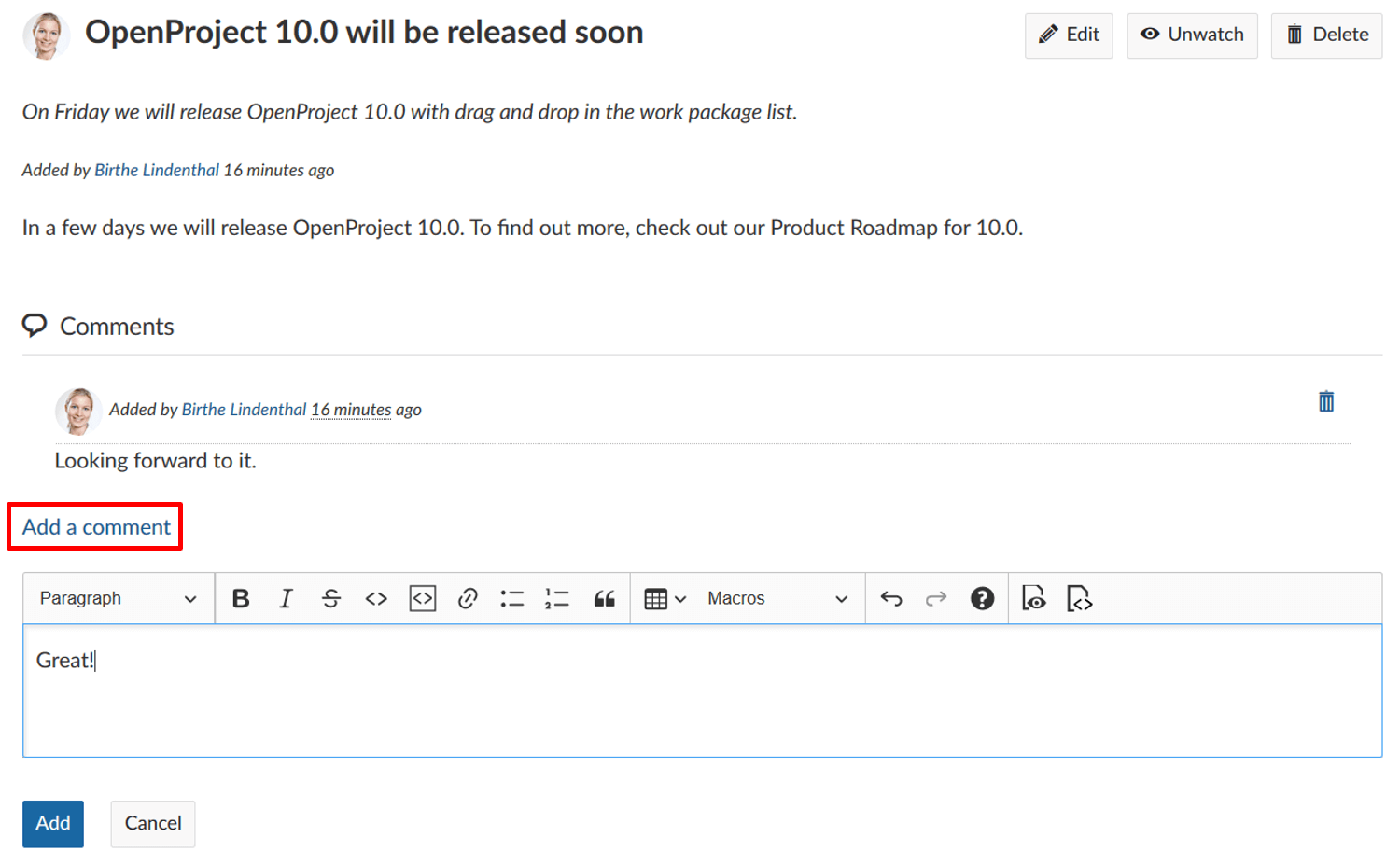Toggle strikethrough text formatting
This screenshot has width=1400, height=865.
pyautogui.click(x=330, y=599)
